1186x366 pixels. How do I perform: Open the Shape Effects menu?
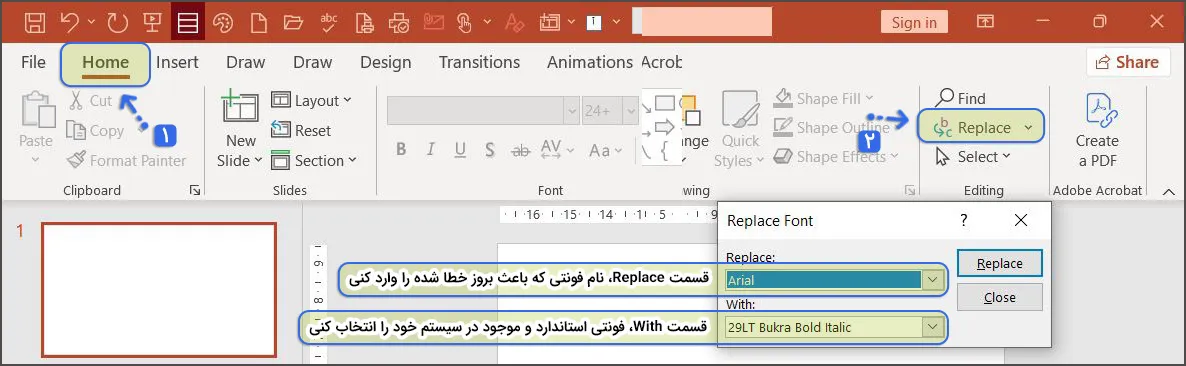pyautogui.click(x=835, y=157)
